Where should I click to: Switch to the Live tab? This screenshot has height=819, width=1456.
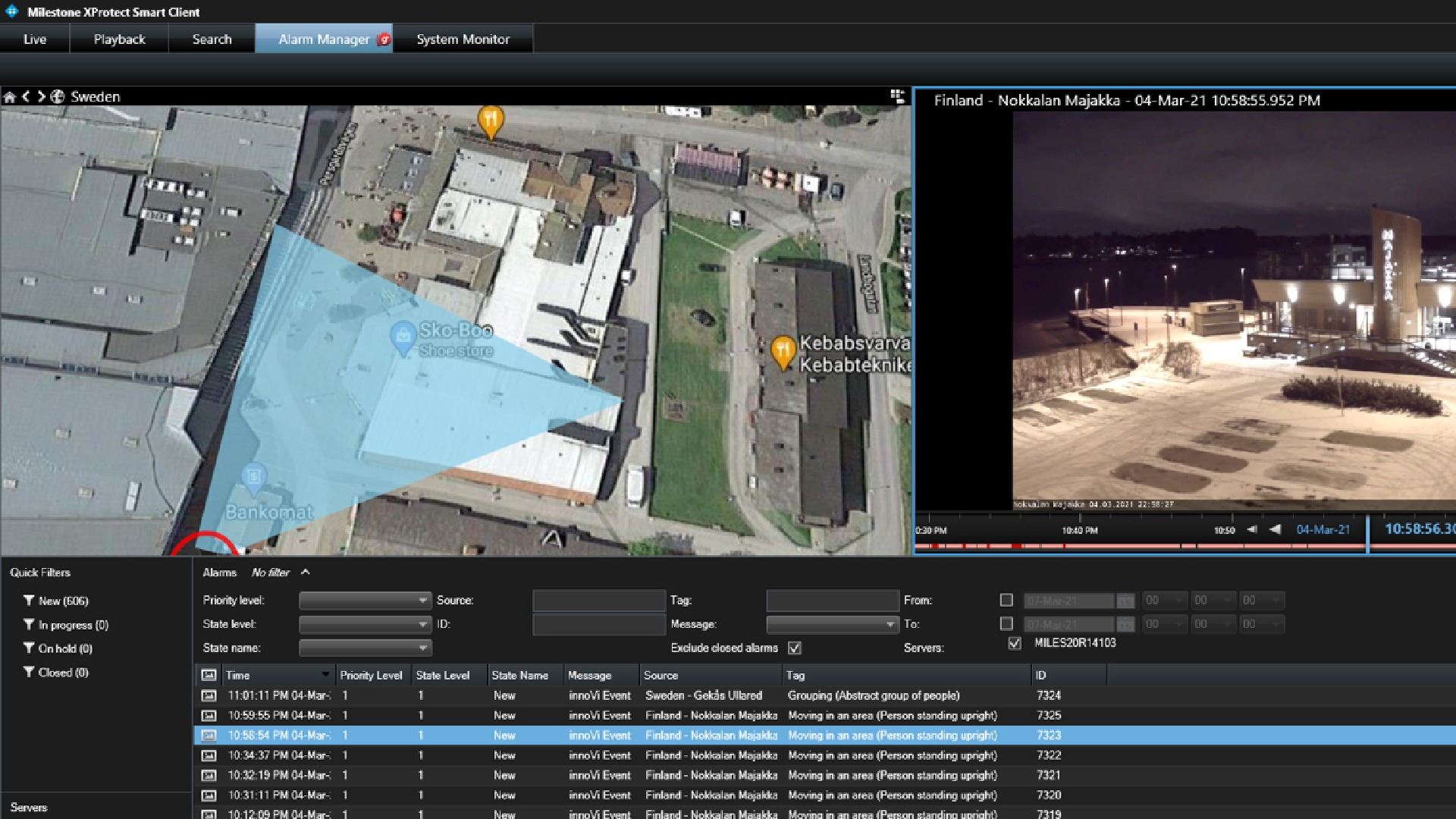click(35, 39)
